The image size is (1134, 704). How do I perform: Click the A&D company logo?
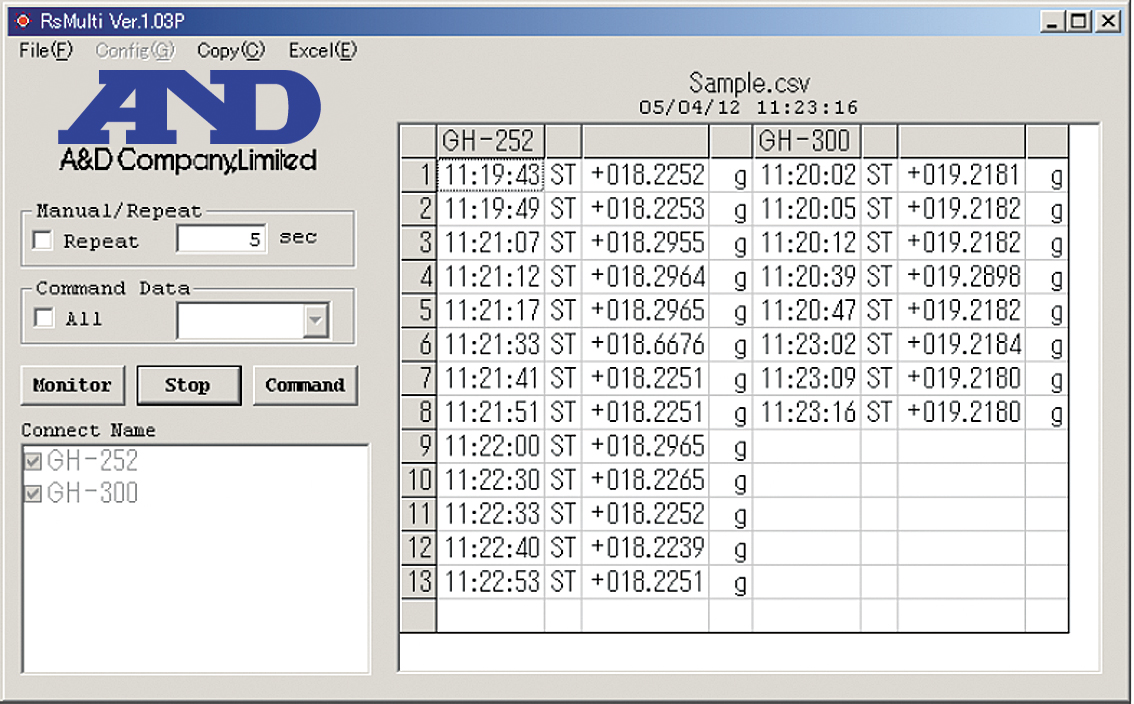(188, 122)
